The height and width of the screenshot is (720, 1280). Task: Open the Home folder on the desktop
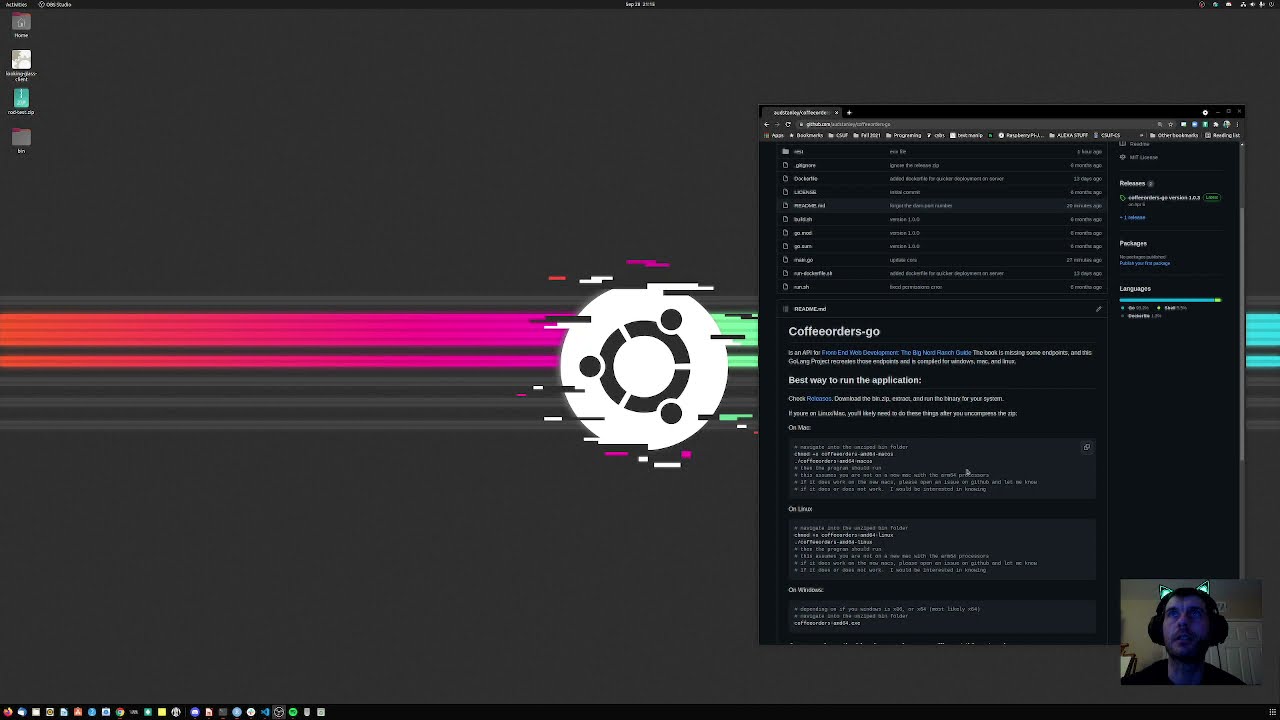21,26
